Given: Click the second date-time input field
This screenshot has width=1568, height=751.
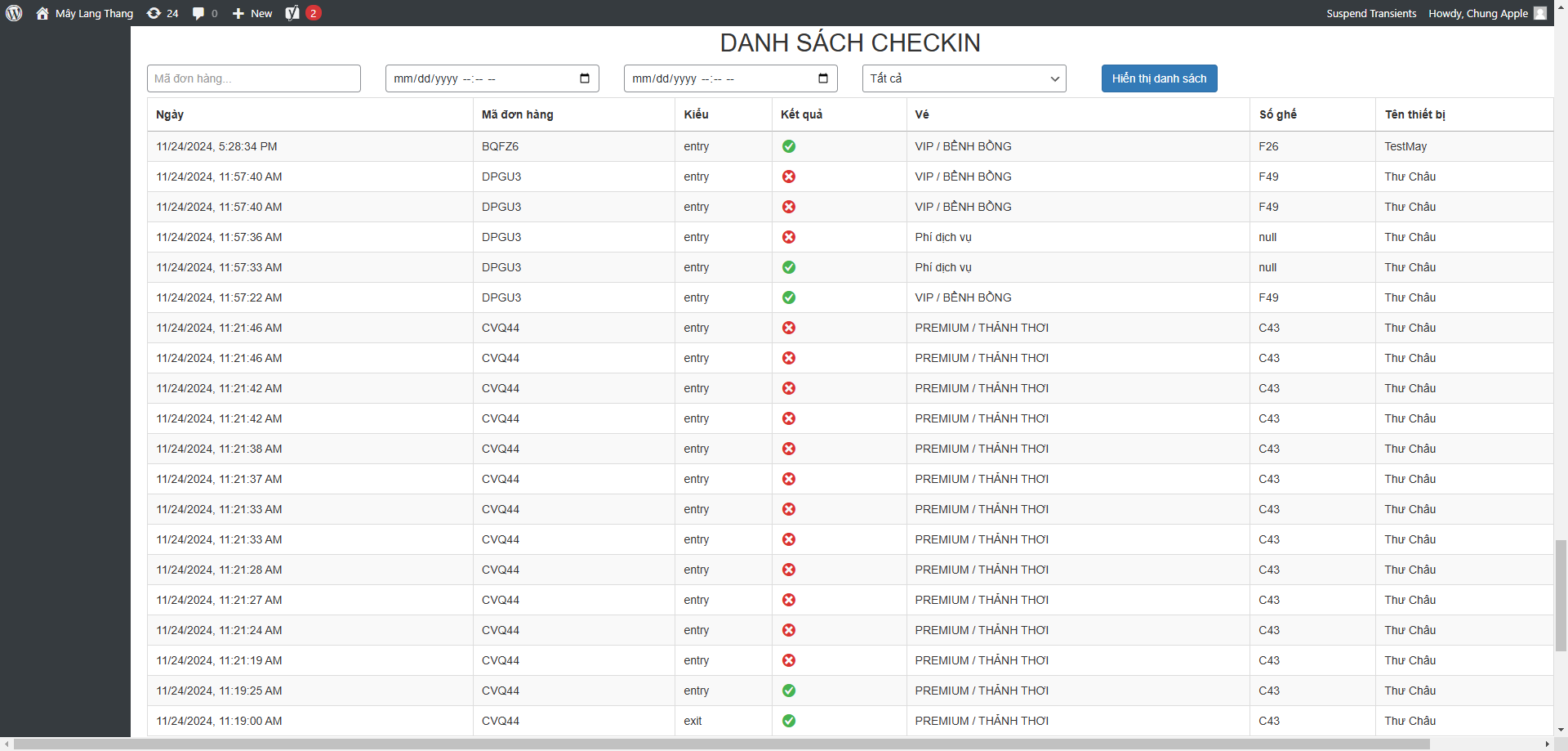Looking at the screenshot, I should pyautogui.click(x=720, y=78).
